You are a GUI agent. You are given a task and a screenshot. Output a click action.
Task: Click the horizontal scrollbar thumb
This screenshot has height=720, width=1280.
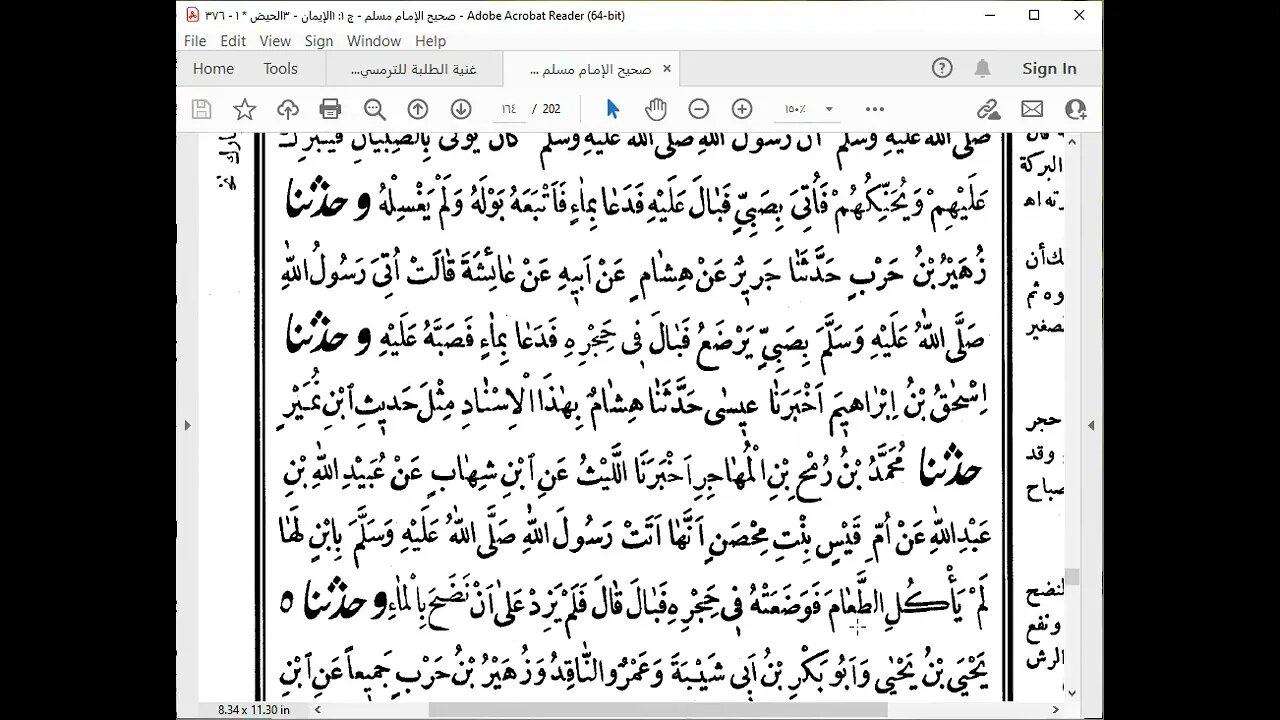(658, 709)
